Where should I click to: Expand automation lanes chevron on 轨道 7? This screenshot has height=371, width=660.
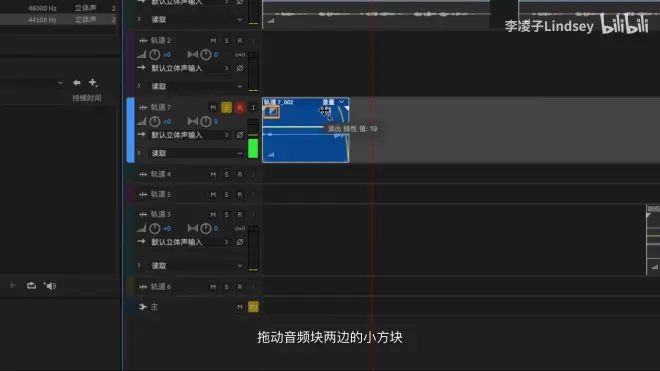(139, 153)
